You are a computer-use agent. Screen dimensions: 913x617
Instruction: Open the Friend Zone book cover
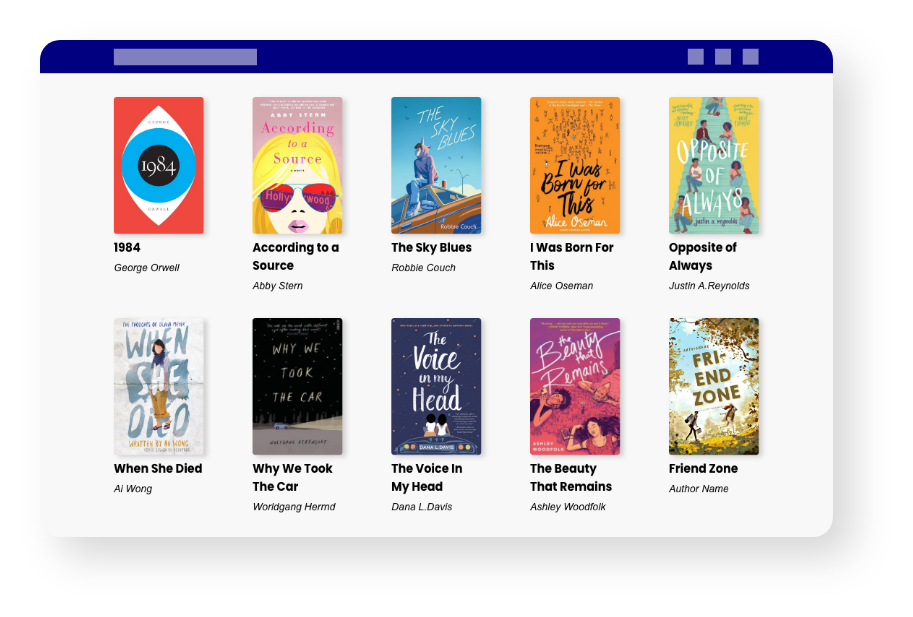click(x=713, y=386)
